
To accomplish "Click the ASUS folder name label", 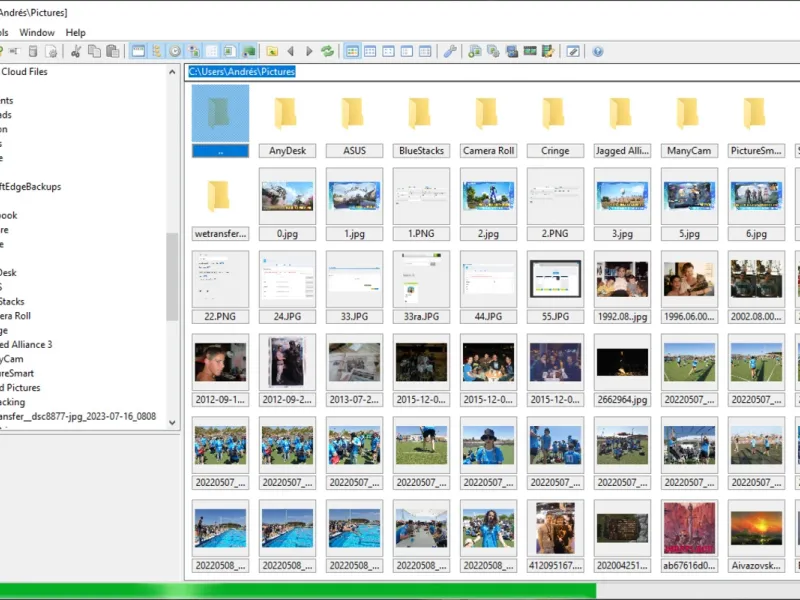I will 355,151.
